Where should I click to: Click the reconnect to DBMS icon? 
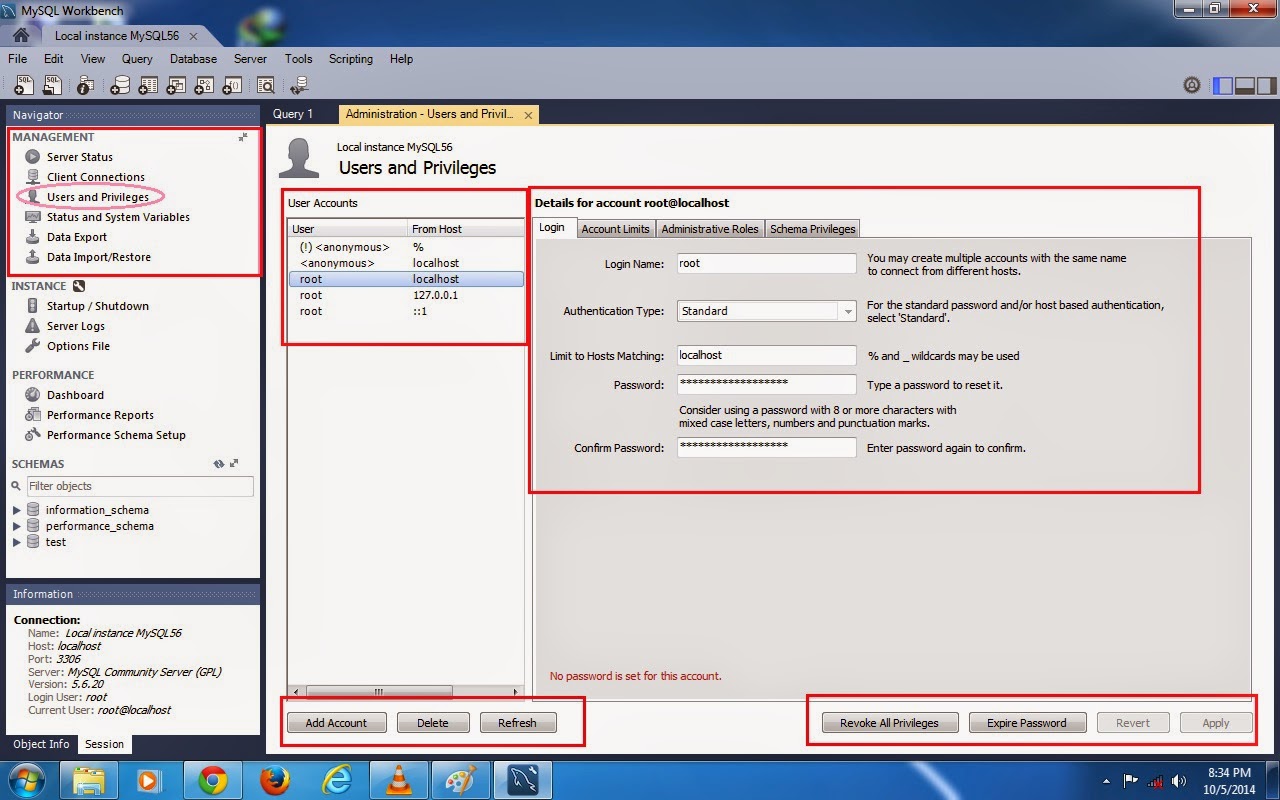299,86
